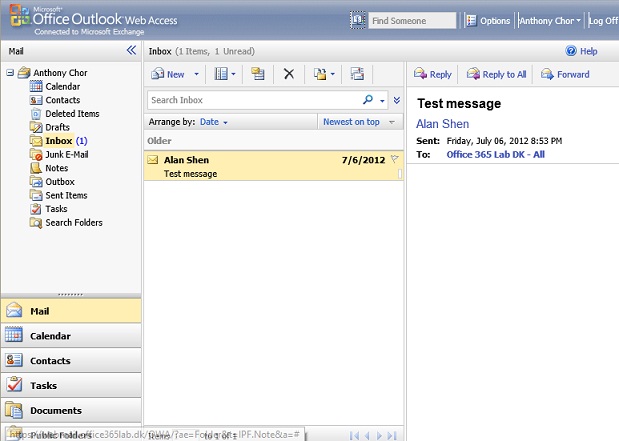
Task: Open Anthony Chor account dropdown
Action: coord(550,21)
